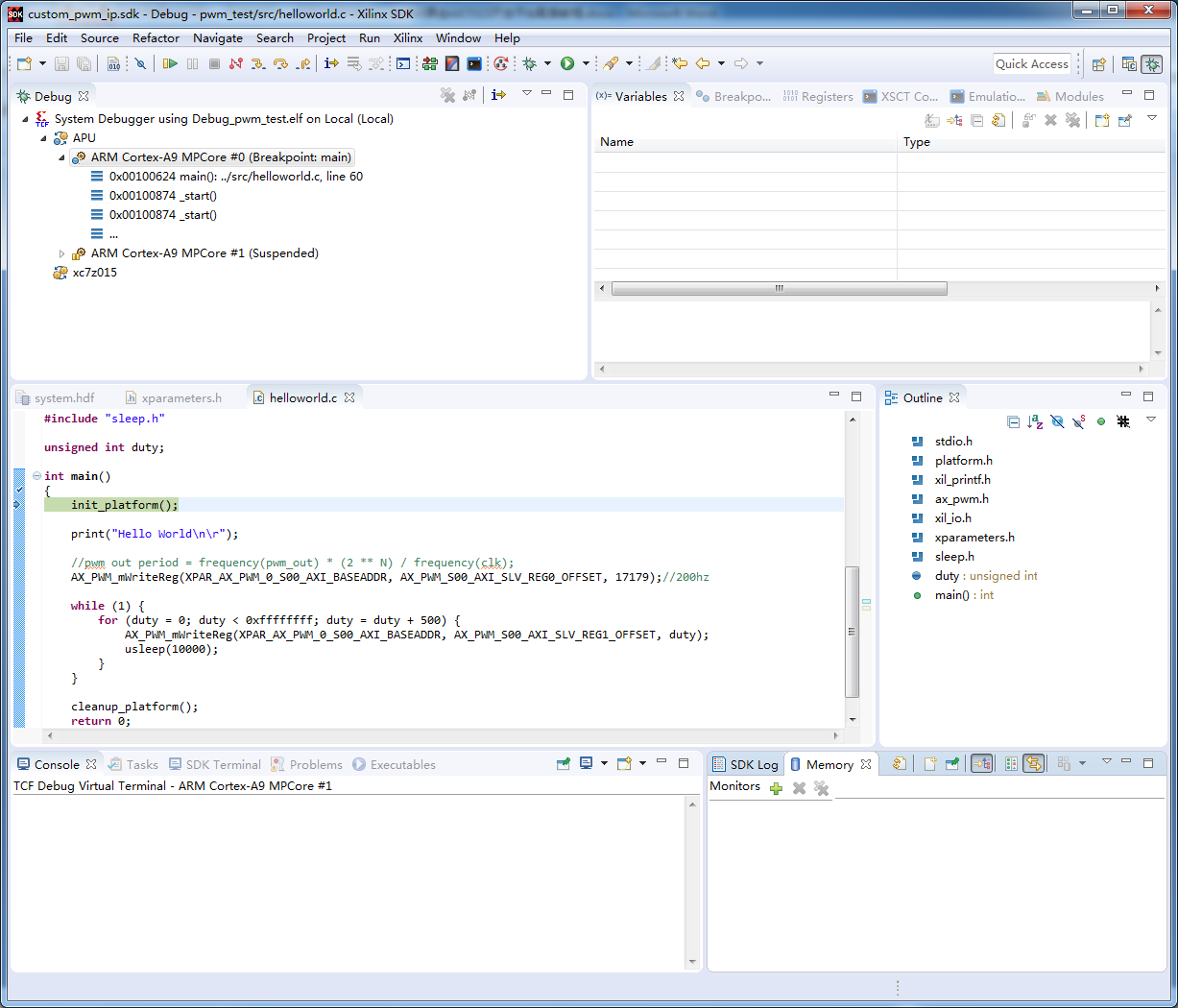
Task: Click the Resume debug button
Action: pos(170,63)
